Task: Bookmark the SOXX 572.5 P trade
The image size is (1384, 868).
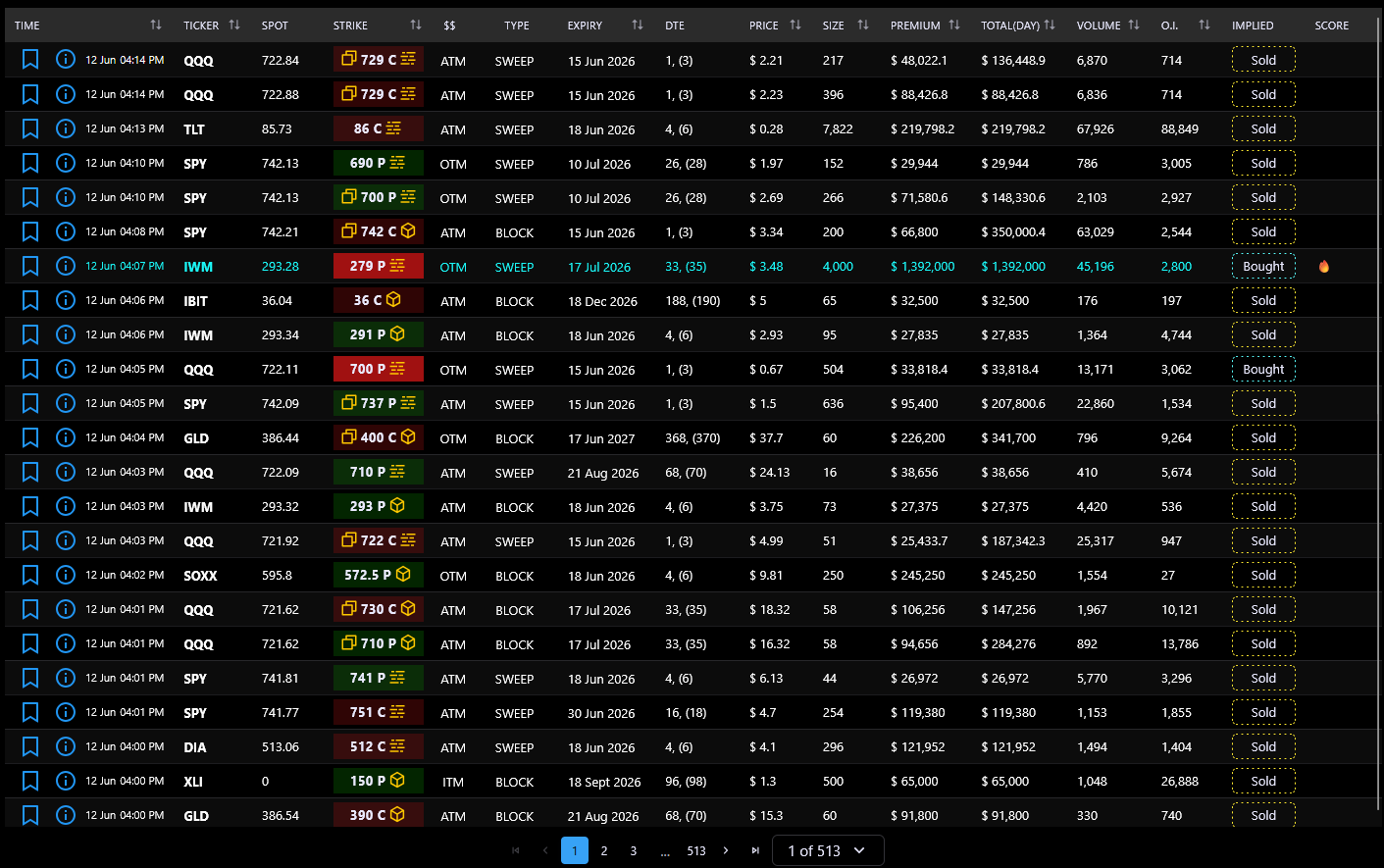Action: click(30, 575)
